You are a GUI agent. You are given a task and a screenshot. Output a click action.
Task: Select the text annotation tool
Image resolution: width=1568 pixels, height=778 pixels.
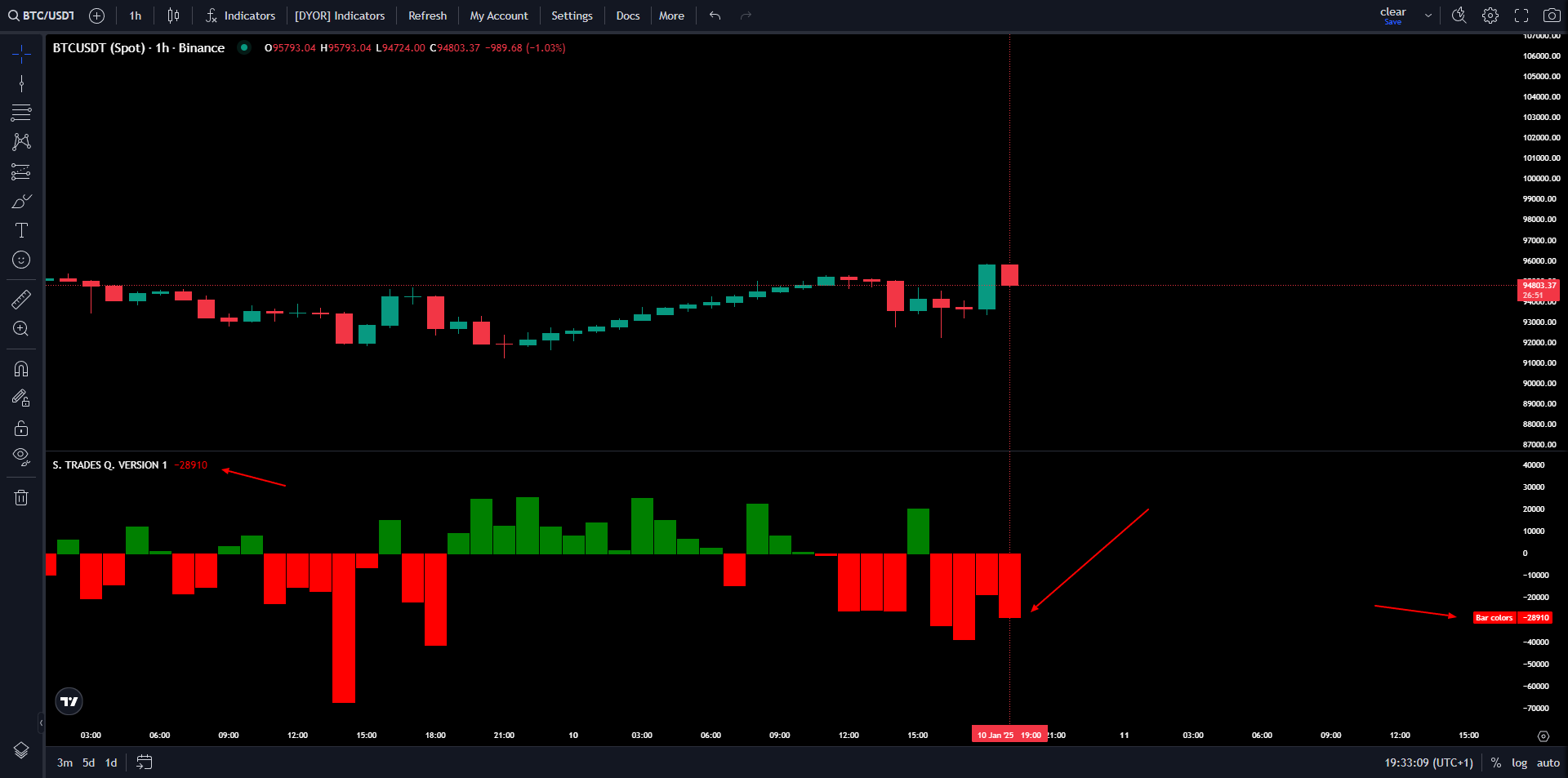(21, 230)
